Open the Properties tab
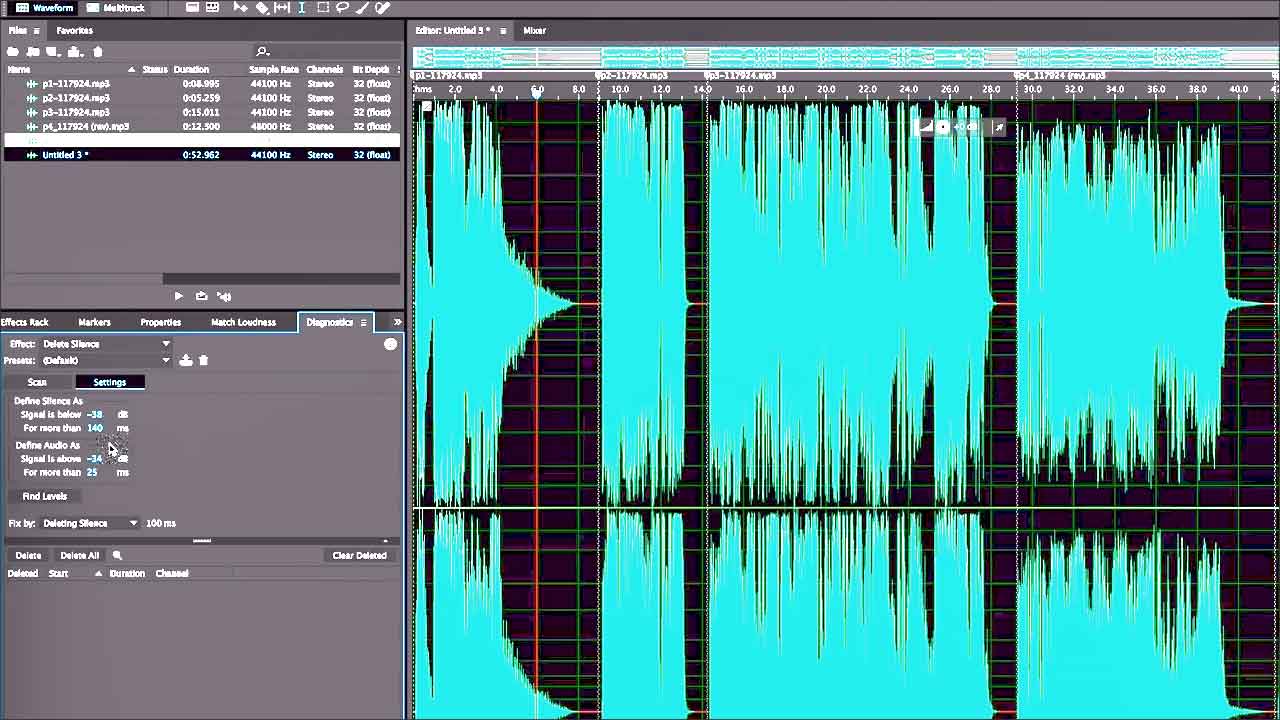1280x720 pixels. tap(160, 322)
